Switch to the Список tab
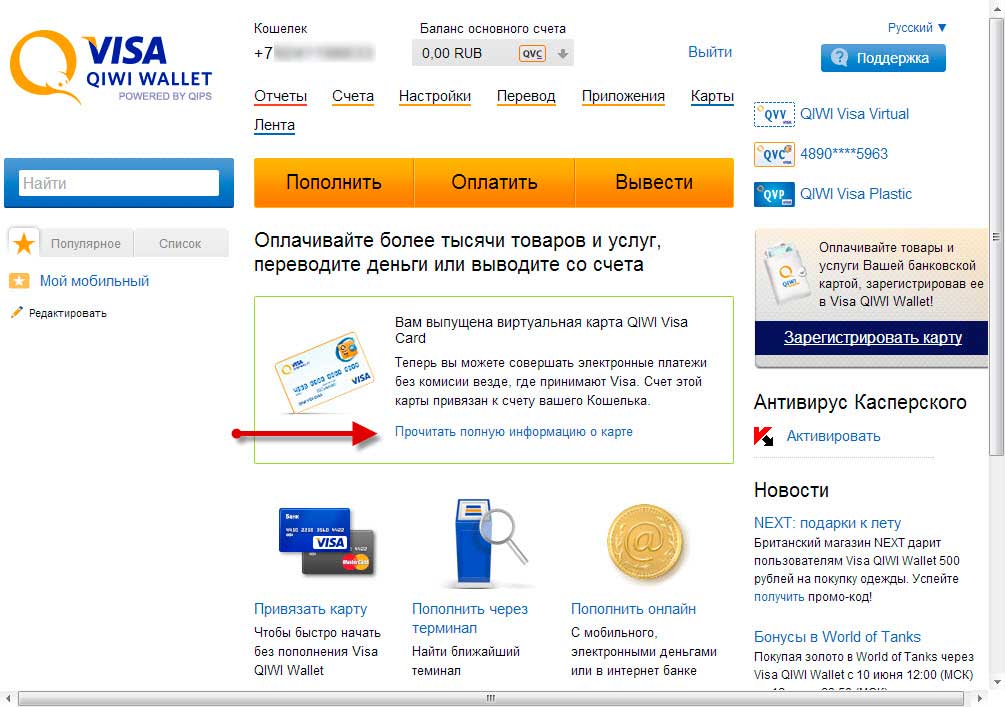Image resolution: width=1005 pixels, height=707 pixels. click(180, 244)
